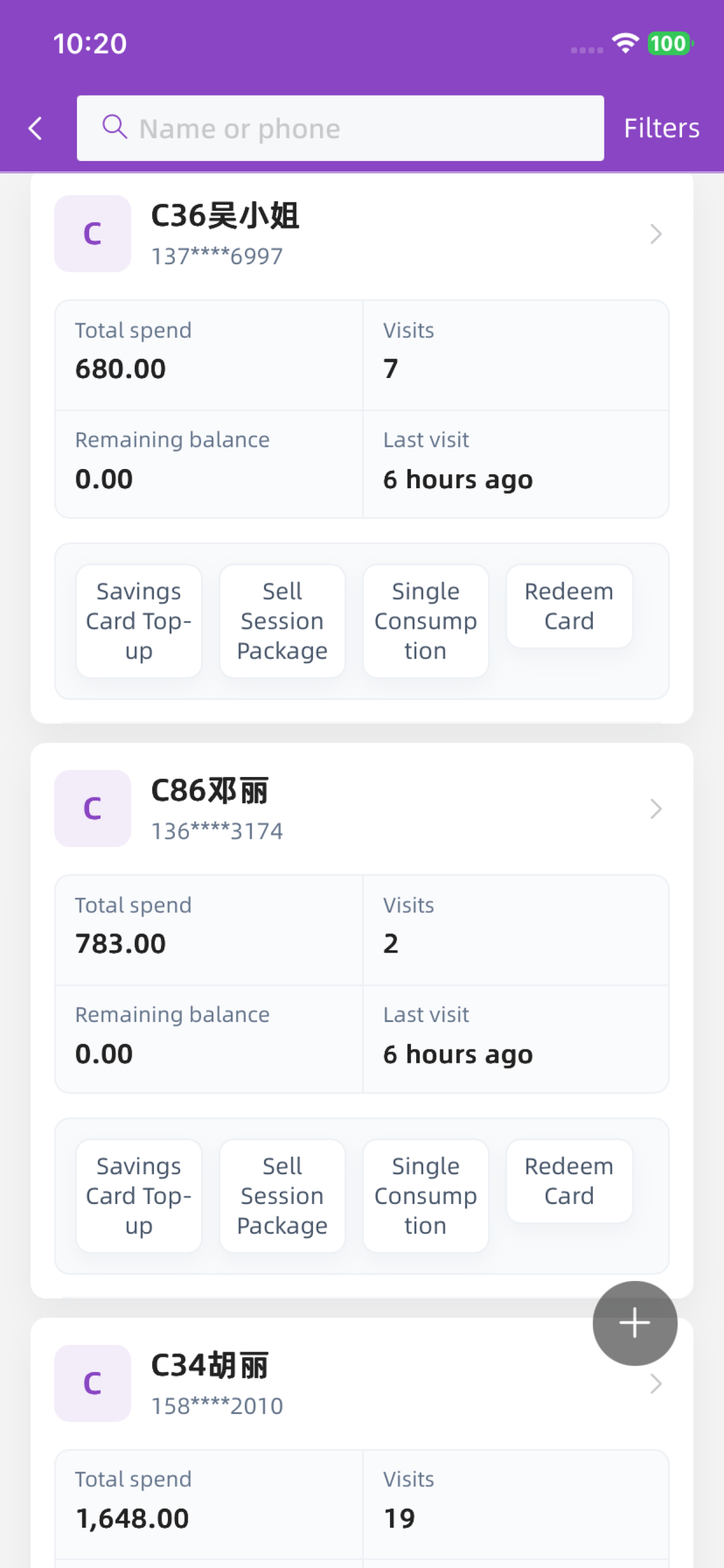Tap the floating plus add button
724x1568 pixels.
(635, 1322)
